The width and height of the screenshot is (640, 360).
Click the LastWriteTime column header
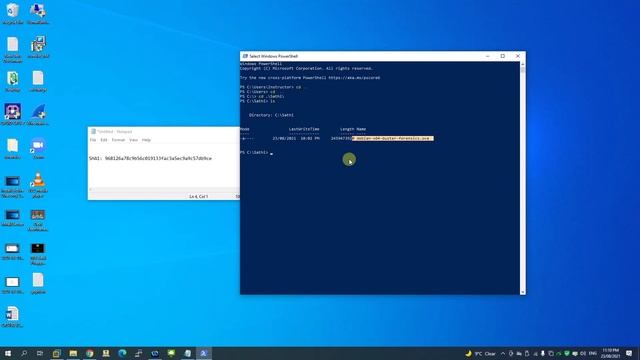click(304, 129)
